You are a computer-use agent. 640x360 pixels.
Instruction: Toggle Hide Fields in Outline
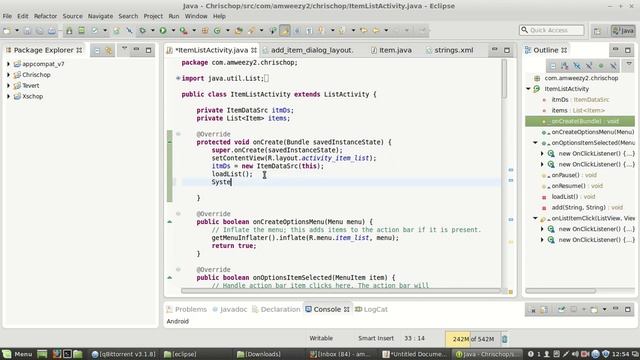[x=577, y=66]
